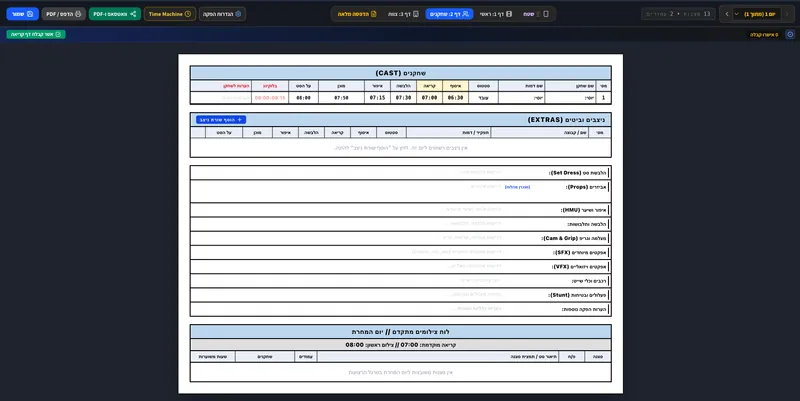
Task: Open the Day 1 of 1 dropdown
Action: coord(756,14)
